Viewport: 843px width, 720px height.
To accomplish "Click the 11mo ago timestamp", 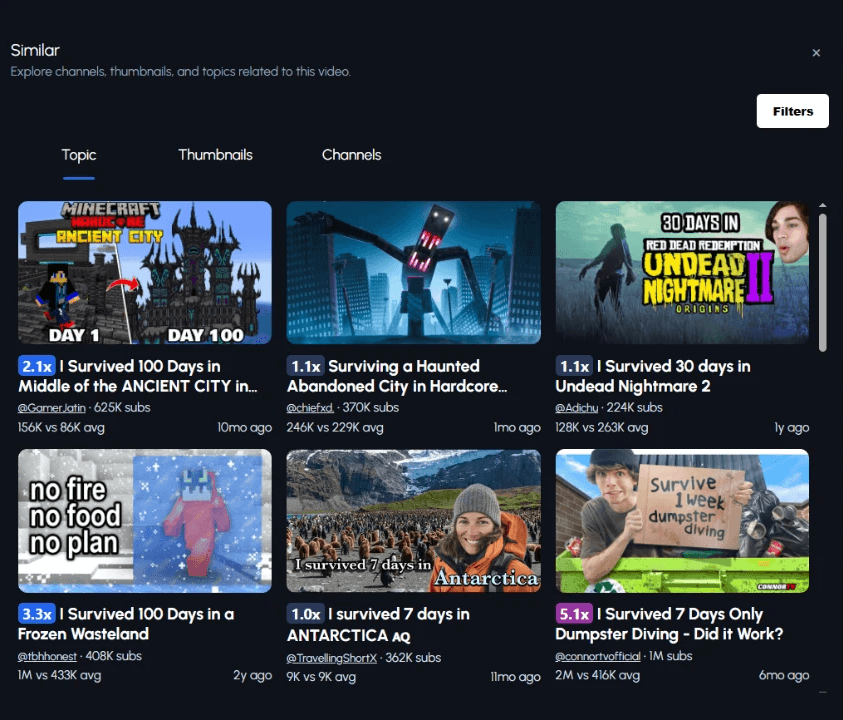I will [515, 677].
